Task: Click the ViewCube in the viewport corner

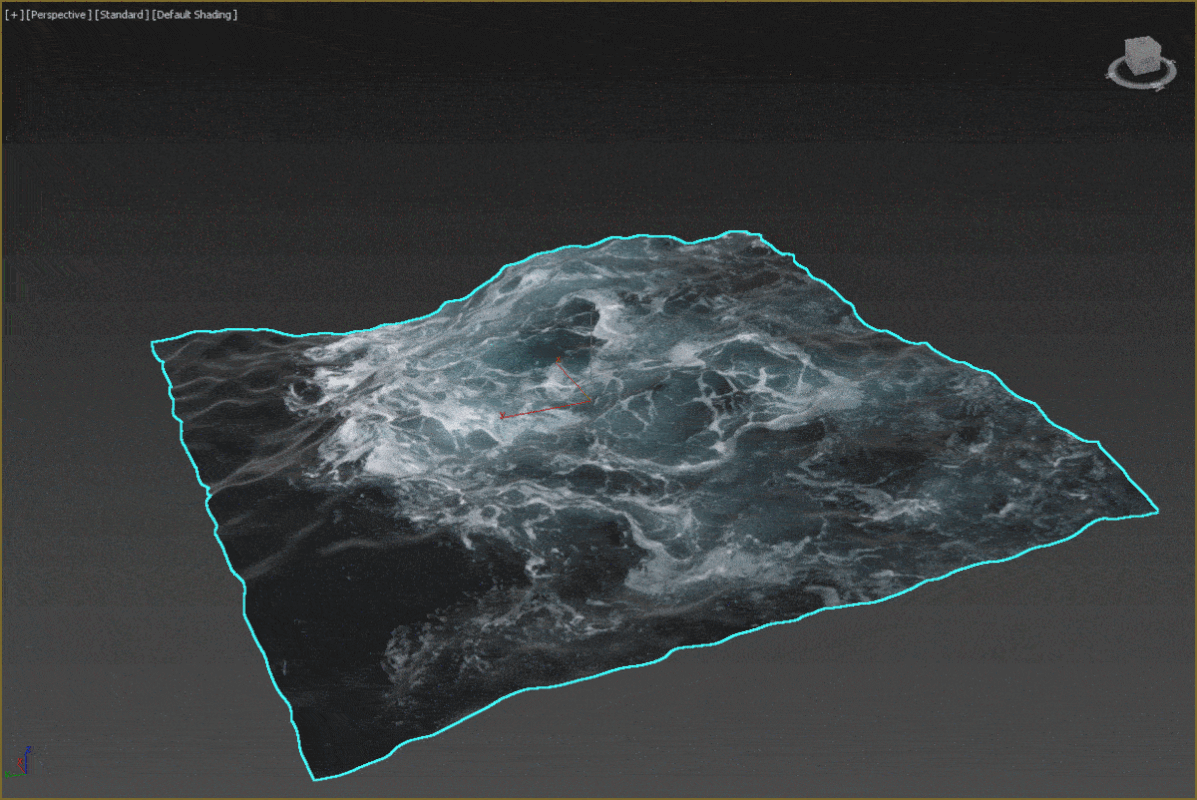Action: click(1143, 55)
